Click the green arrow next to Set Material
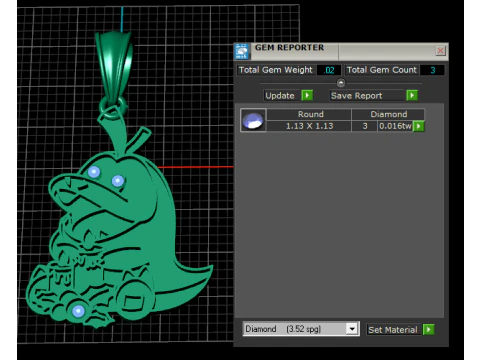The image size is (480, 360). coord(429,330)
